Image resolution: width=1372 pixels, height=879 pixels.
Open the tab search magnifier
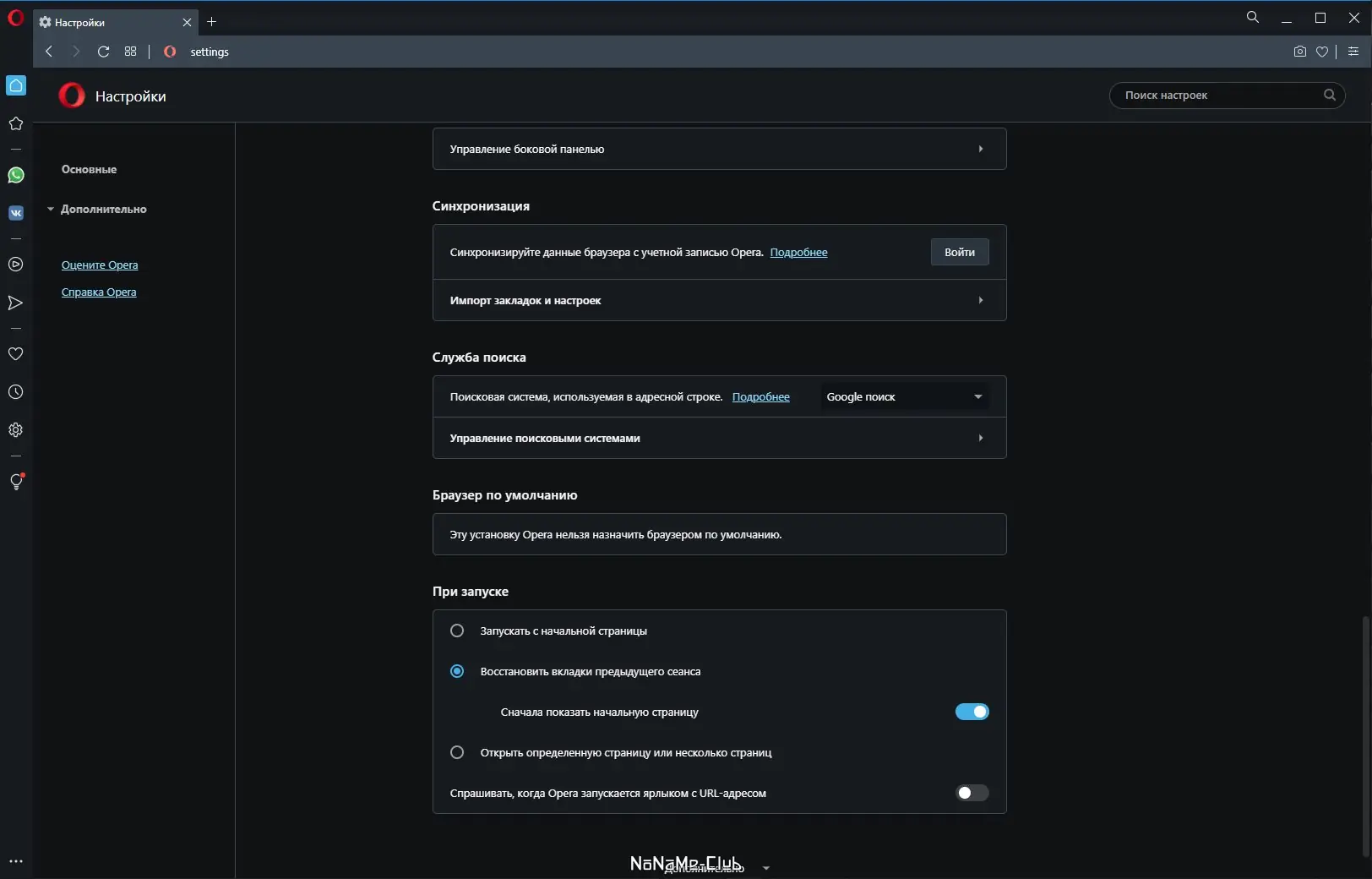(1253, 17)
